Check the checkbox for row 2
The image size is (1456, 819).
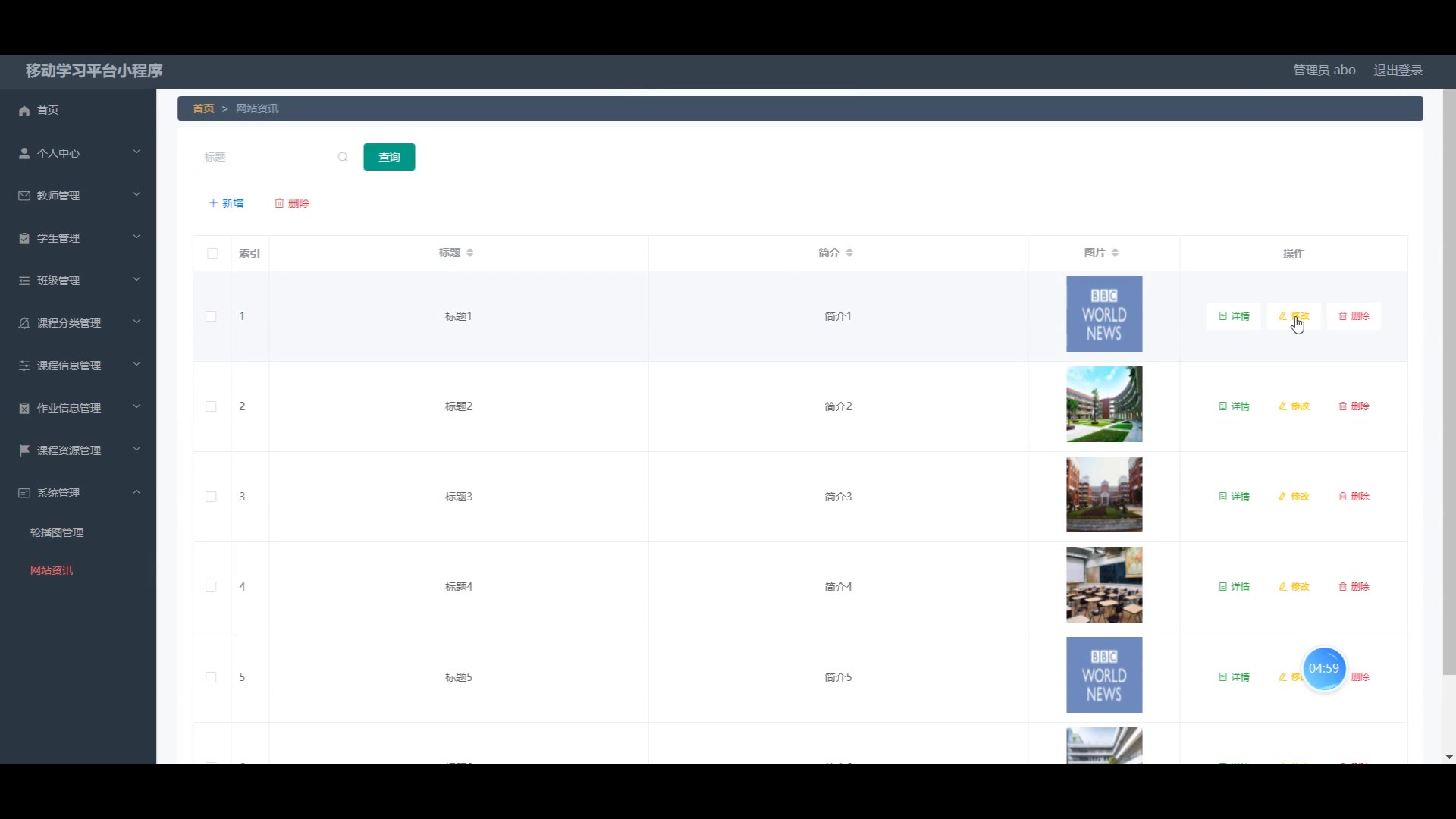pos(211,406)
